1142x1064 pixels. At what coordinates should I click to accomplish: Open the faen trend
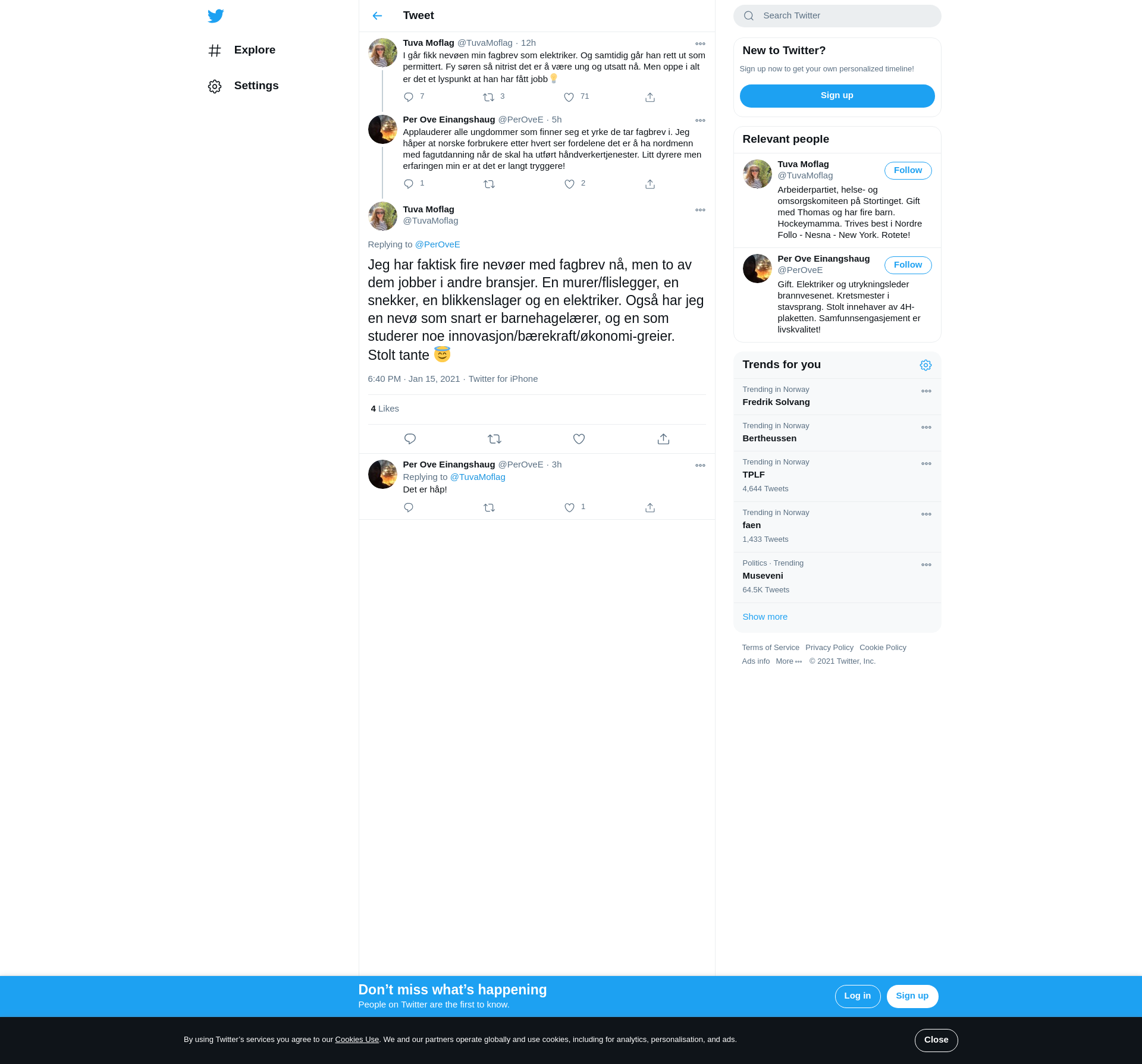click(x=837, y=527)
